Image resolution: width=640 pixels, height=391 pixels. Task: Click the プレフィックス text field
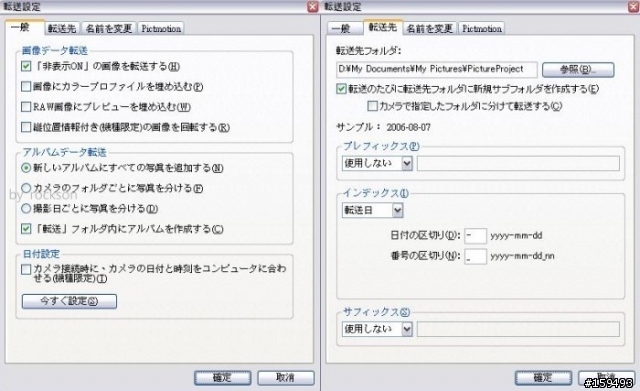[x=518, y=163]
